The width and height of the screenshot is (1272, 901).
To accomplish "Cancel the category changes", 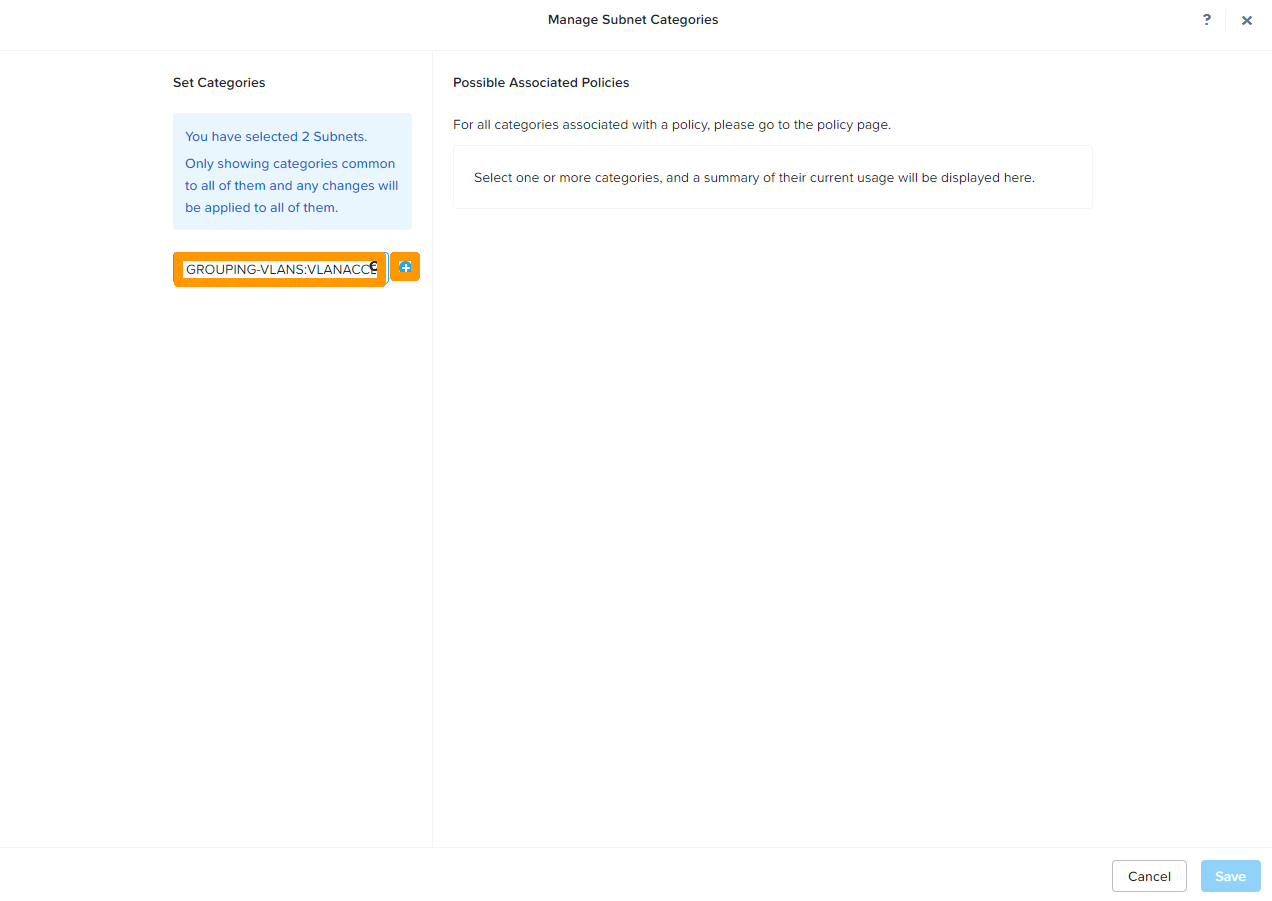I will pyautogui.click(x=1149, y=876).
